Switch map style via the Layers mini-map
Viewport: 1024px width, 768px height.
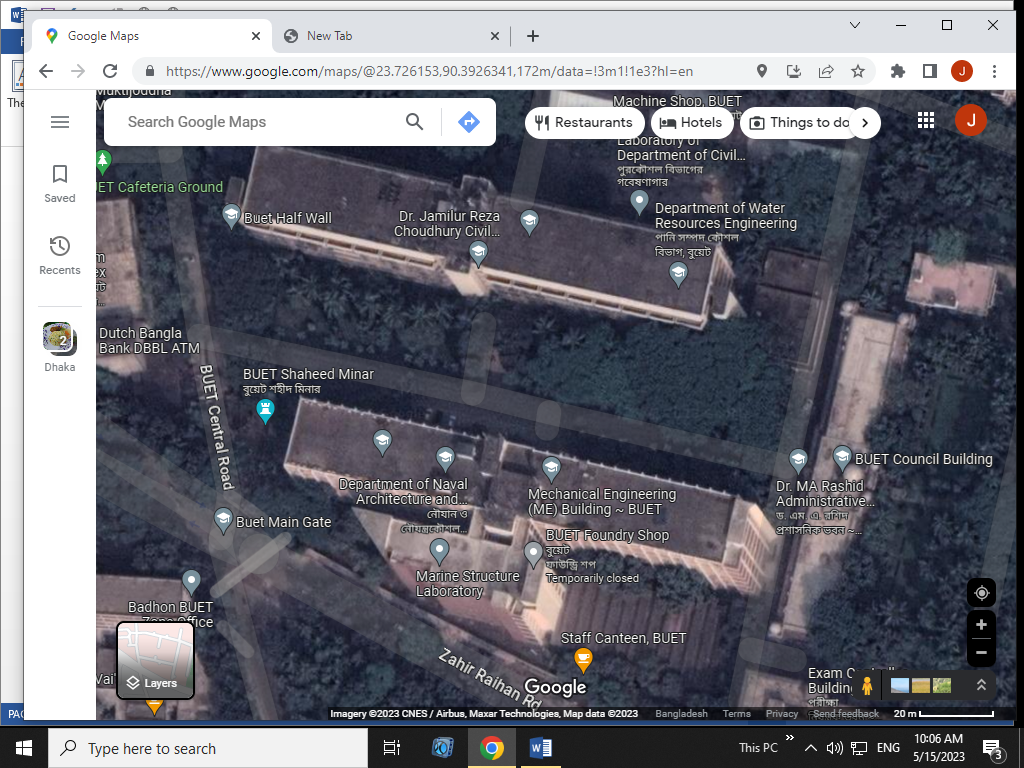(x=154, y=660)
